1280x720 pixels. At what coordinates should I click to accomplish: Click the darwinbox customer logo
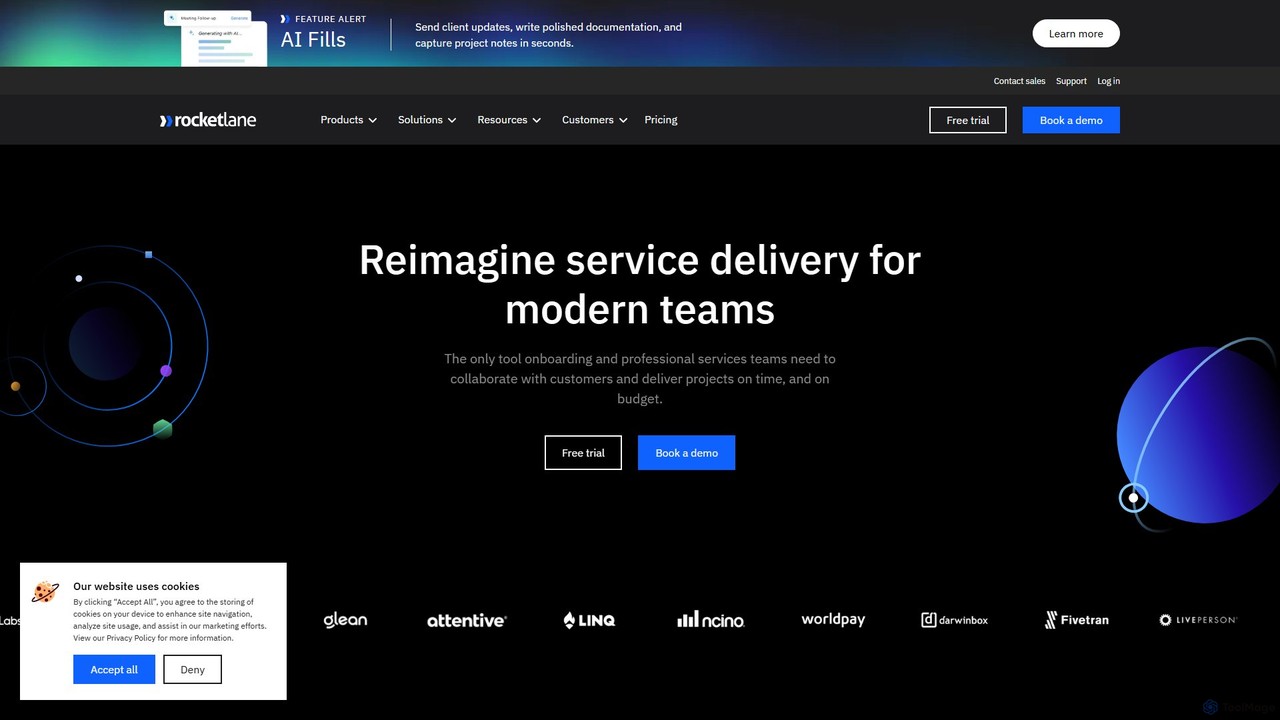[x=955, y=620]
